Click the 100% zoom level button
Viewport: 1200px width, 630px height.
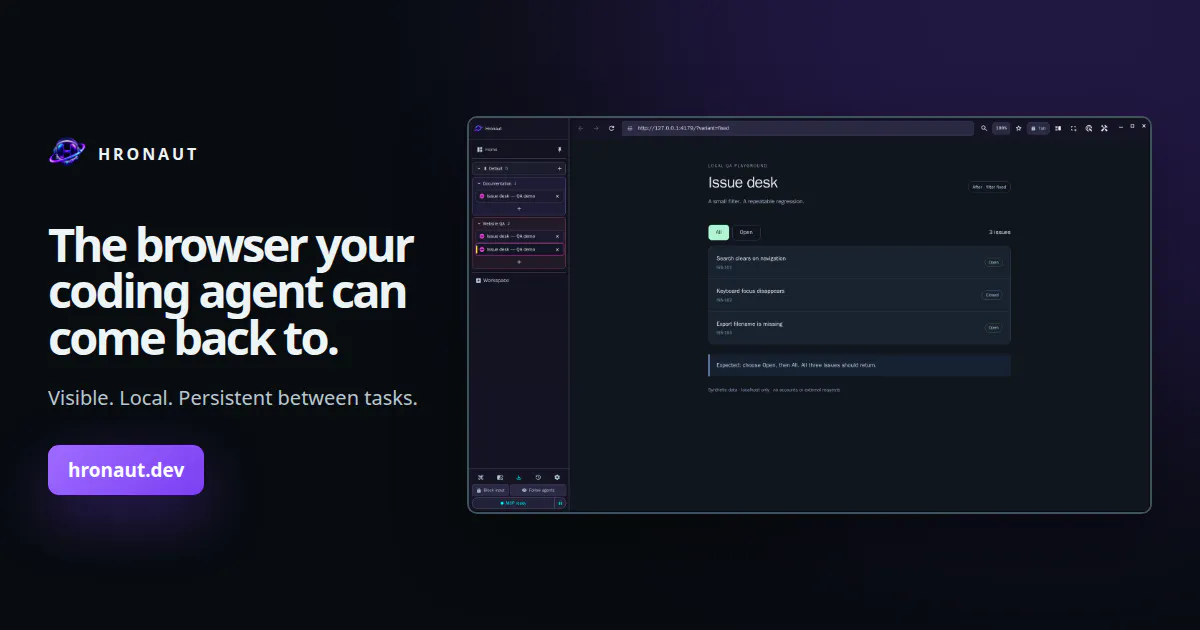pos(1001,128)
